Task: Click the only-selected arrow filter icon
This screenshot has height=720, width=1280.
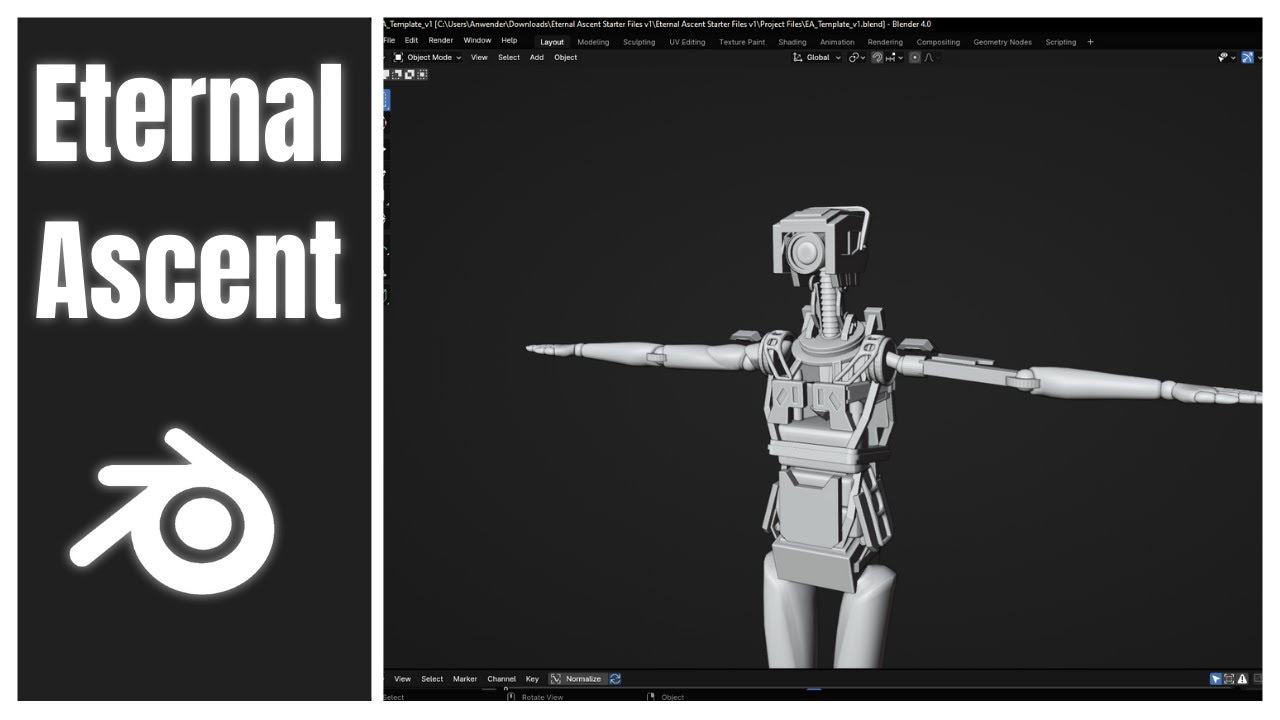Action: [1216, 679]
